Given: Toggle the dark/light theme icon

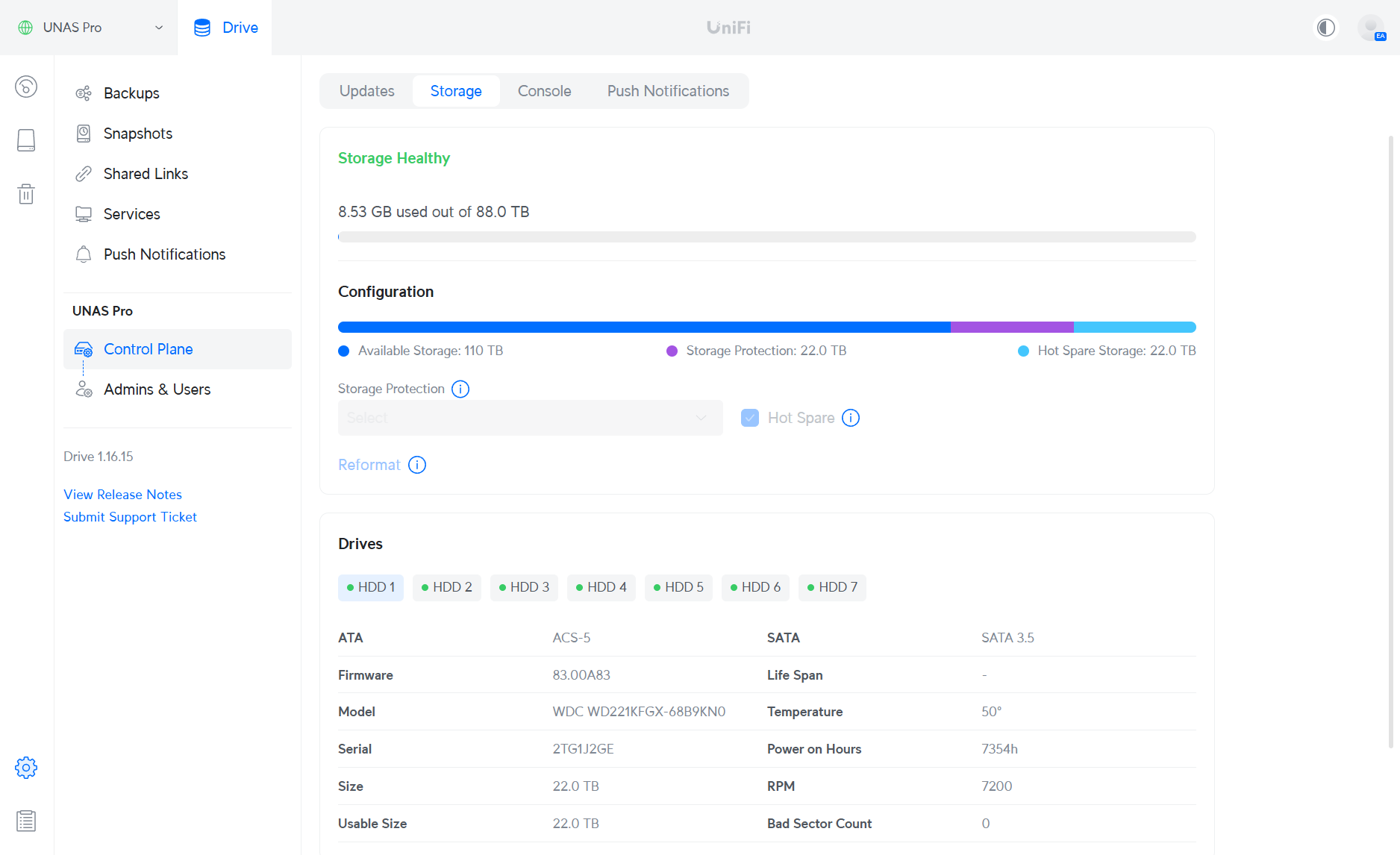Looking at the screenshot, I should click(1326, 28).
